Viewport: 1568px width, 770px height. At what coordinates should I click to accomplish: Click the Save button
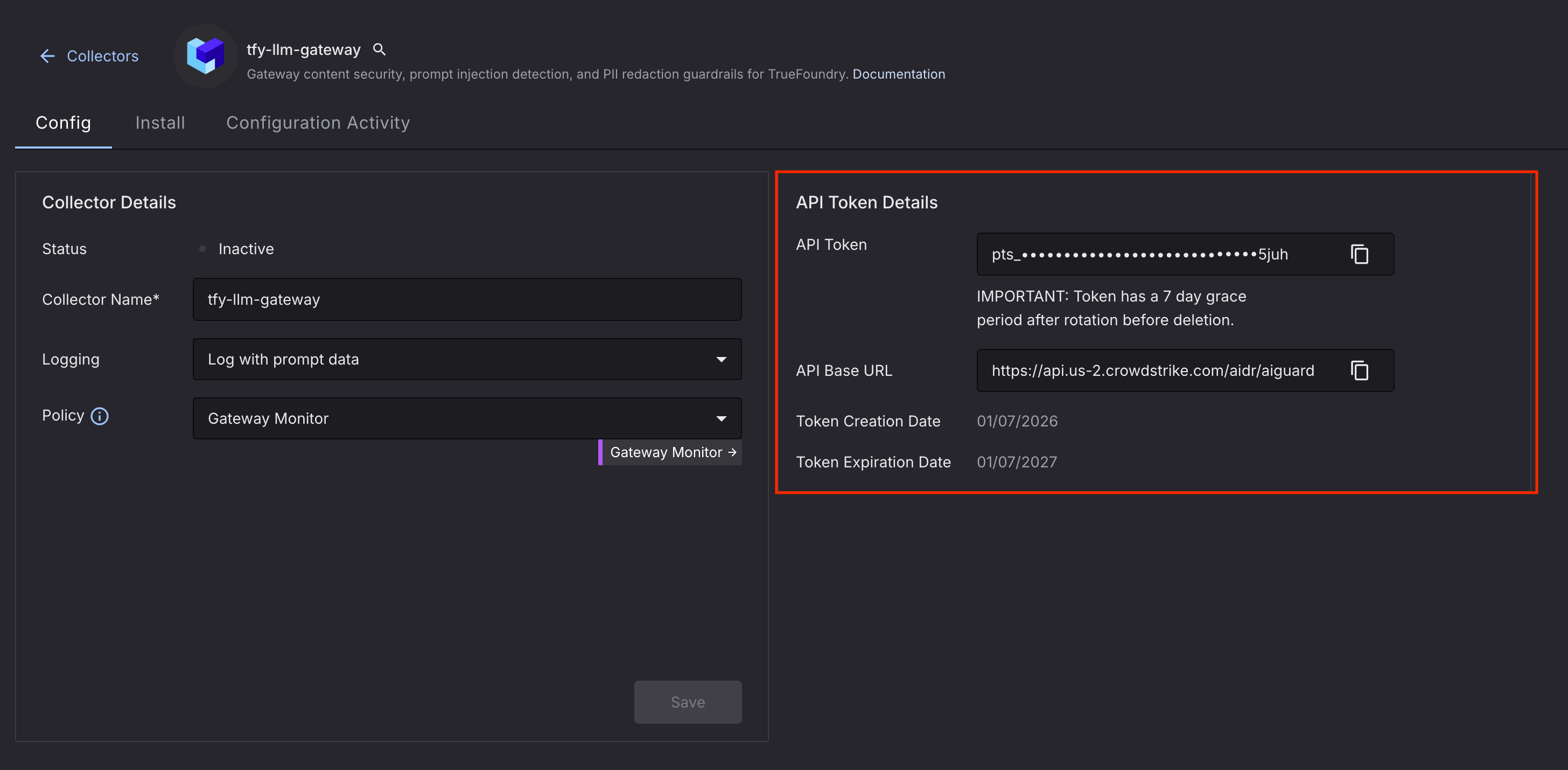688,702
